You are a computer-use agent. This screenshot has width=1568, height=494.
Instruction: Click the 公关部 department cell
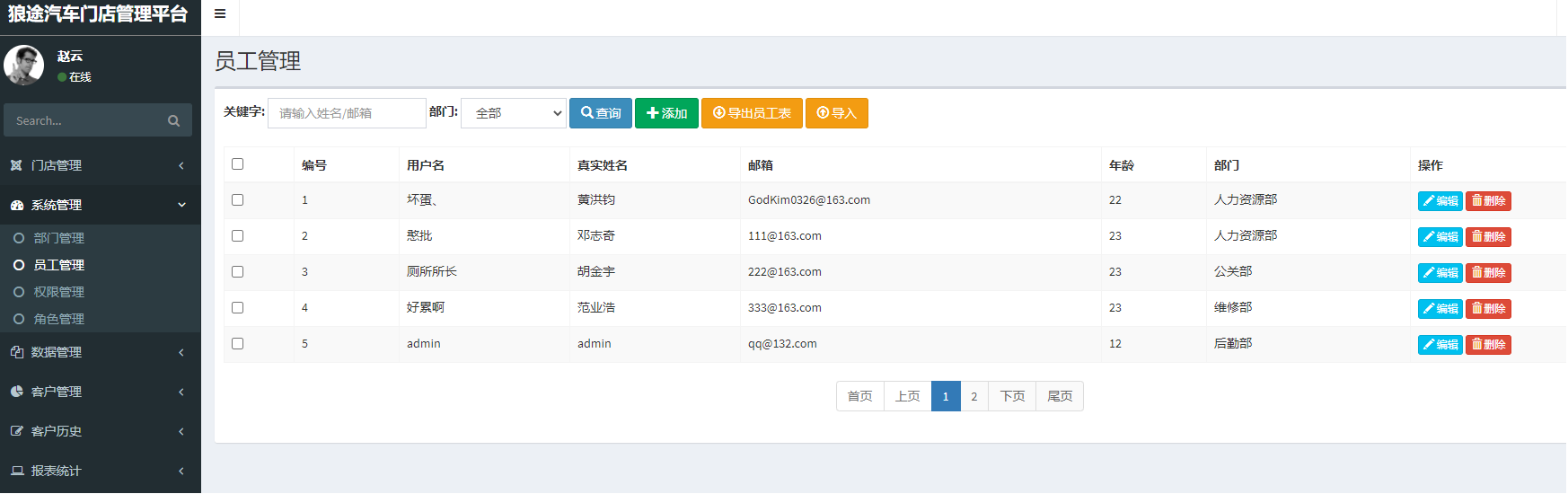[x=1233, y=271]
